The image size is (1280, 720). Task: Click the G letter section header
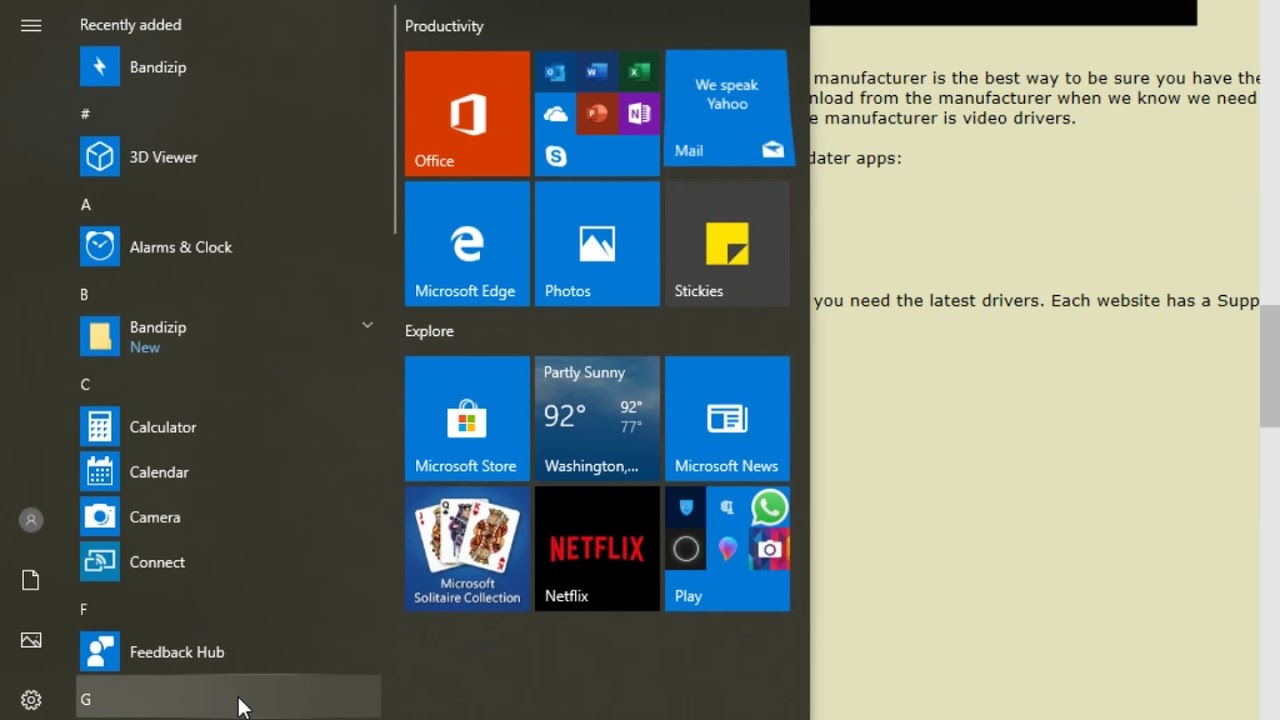(x=228, y=698)
